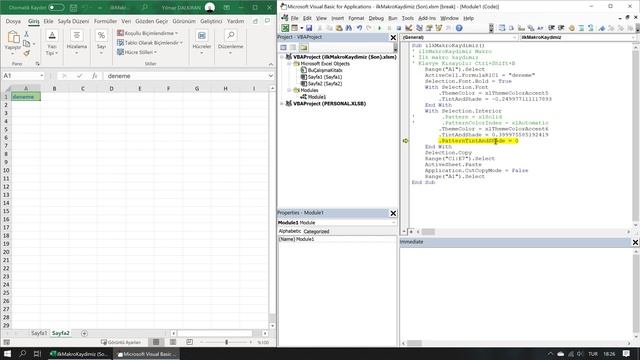The image size is (640, 360).
Task: Switch to the Formüller ribbon tab
Action: (x=105, y=21)
